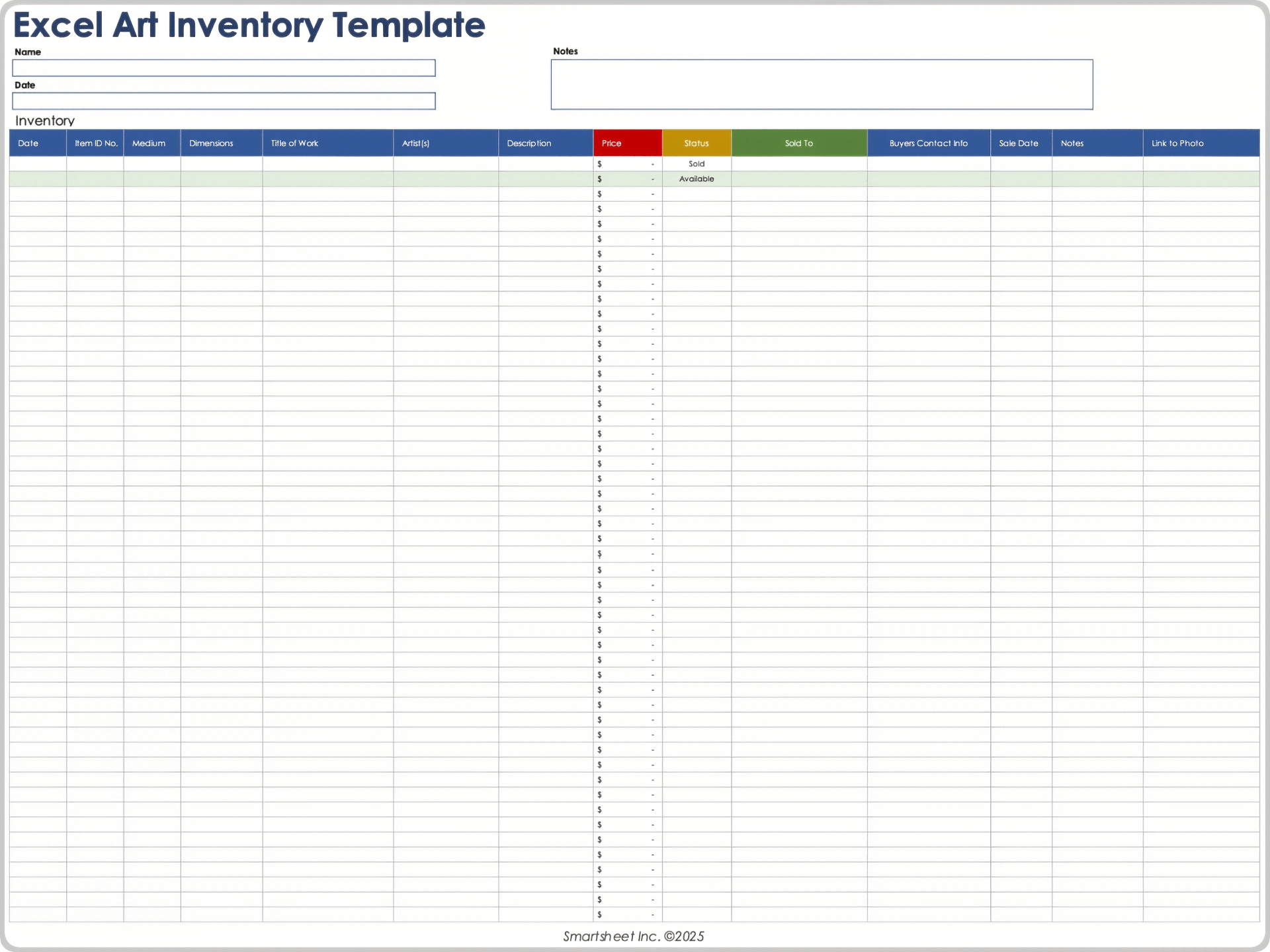Image resolution: width=1270 pixels, height=952 pixels.
Task: Select the first Price cell showing dollar sign
Action: 625,163
